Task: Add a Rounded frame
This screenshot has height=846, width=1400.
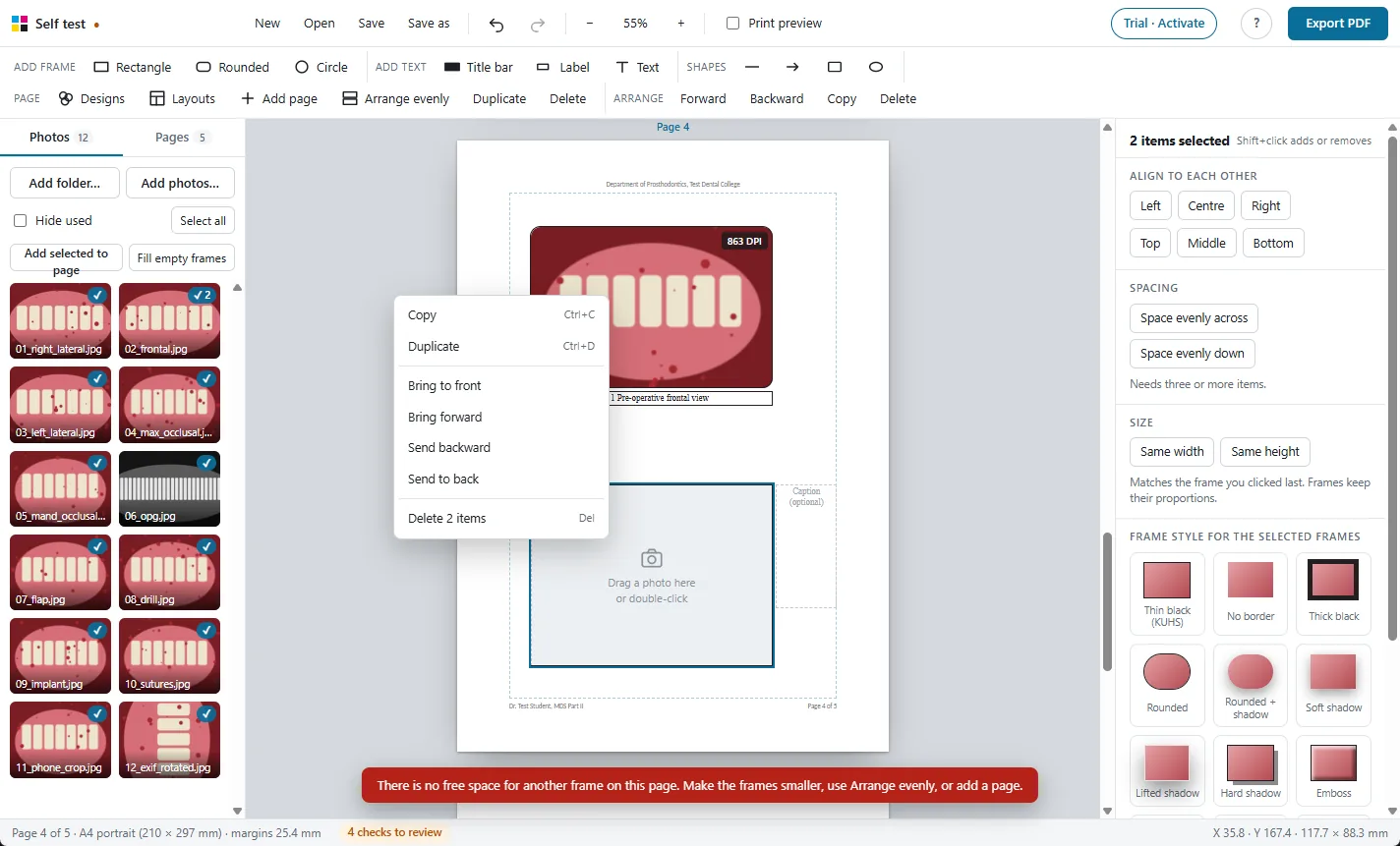Action: [x=233, y=67]
